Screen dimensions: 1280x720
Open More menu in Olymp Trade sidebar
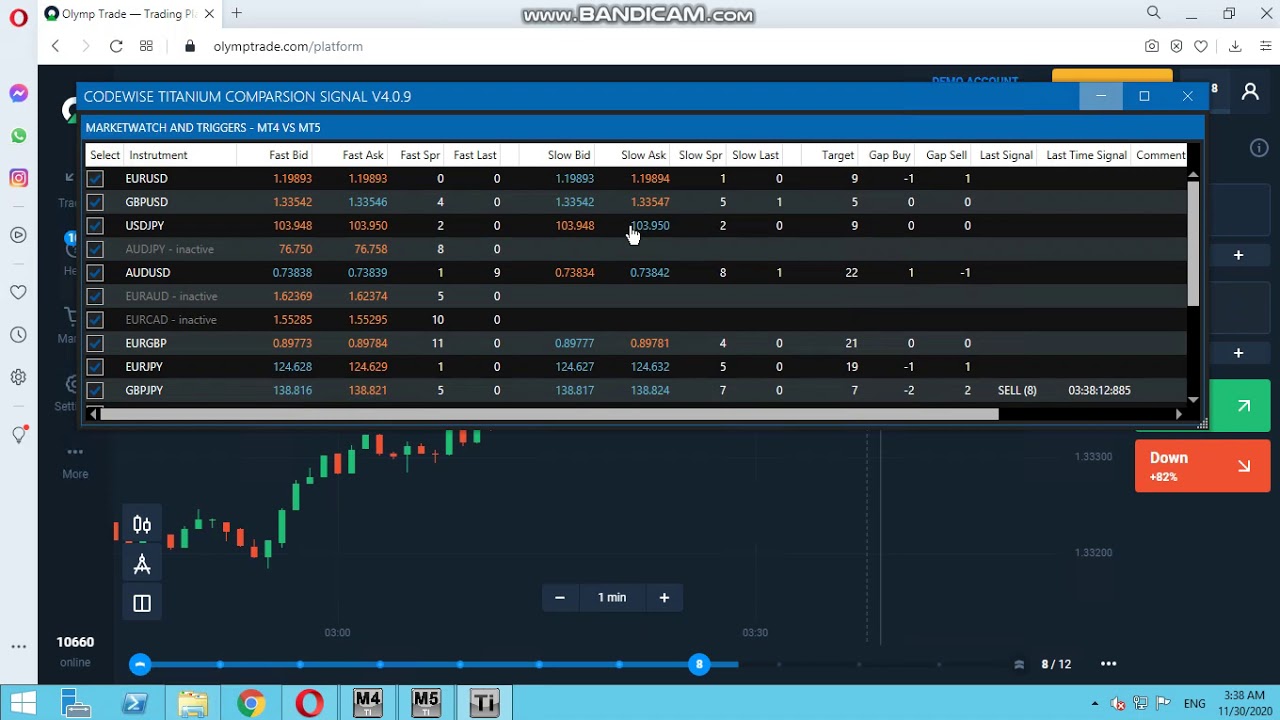point(75,462)
